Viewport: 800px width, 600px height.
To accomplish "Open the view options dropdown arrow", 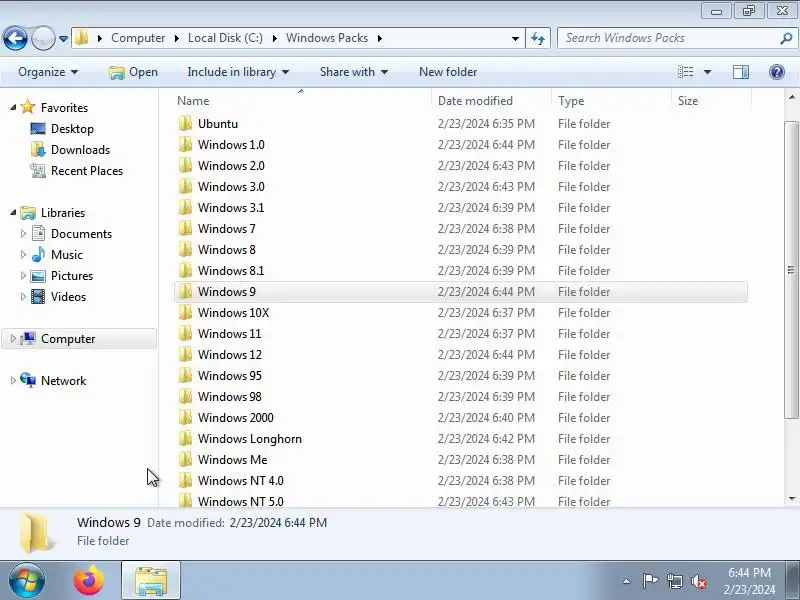I will point(707,72).
